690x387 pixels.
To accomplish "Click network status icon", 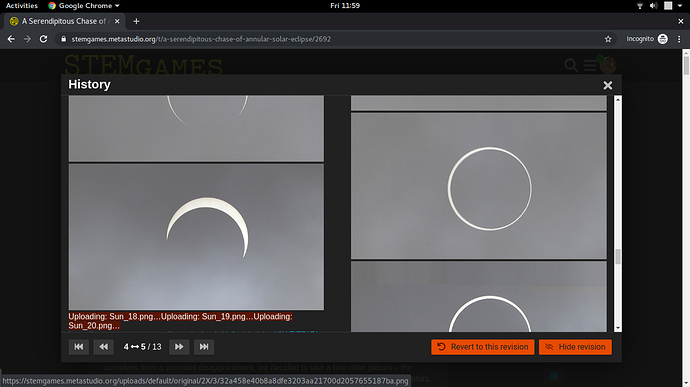I will pyautogui.click(x=640, y=6).
